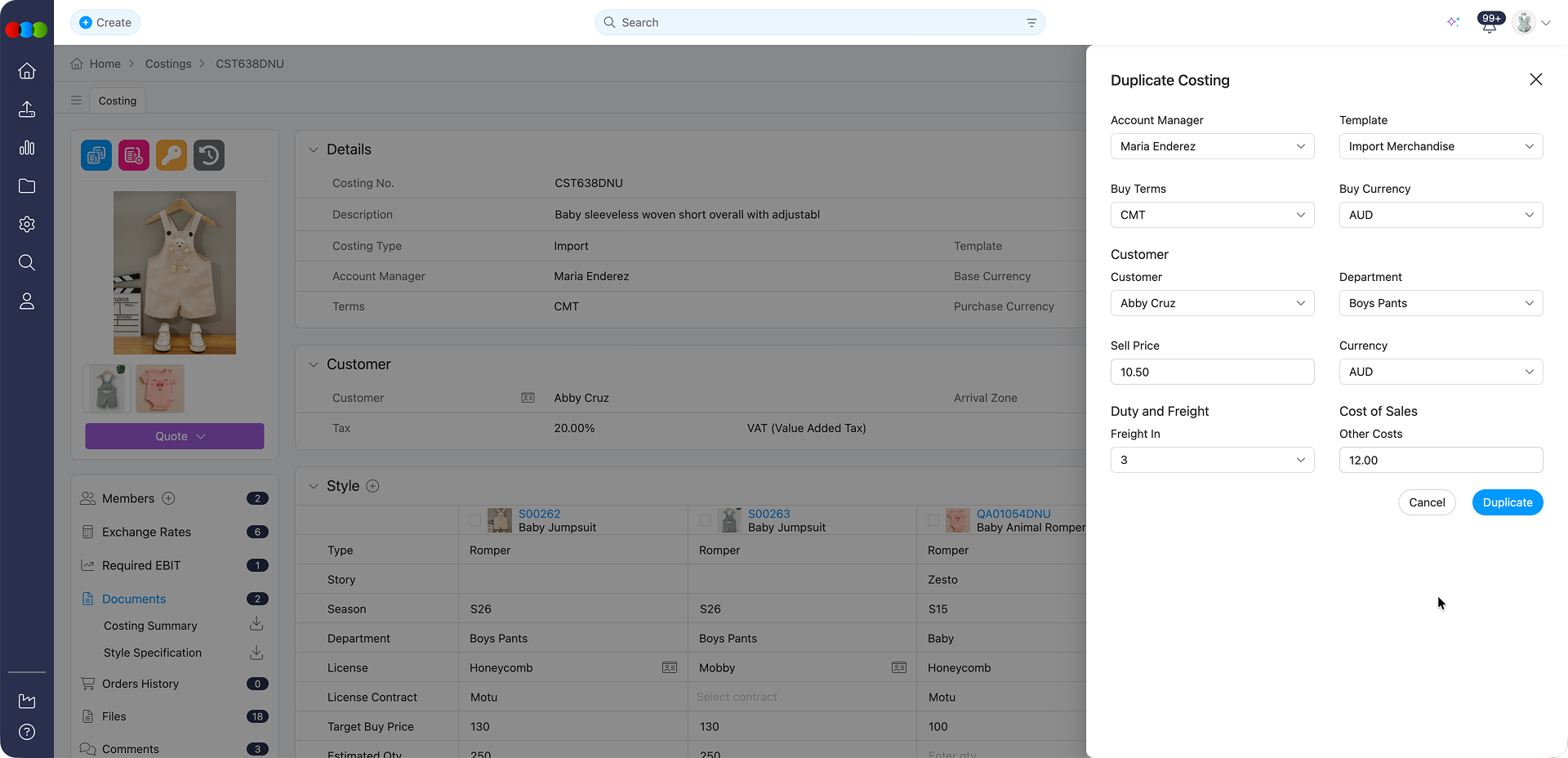Viewport: 1568px width, 758px height.
Task: Open the blue duplicate costing icon
Action: [x=96, y=155]
